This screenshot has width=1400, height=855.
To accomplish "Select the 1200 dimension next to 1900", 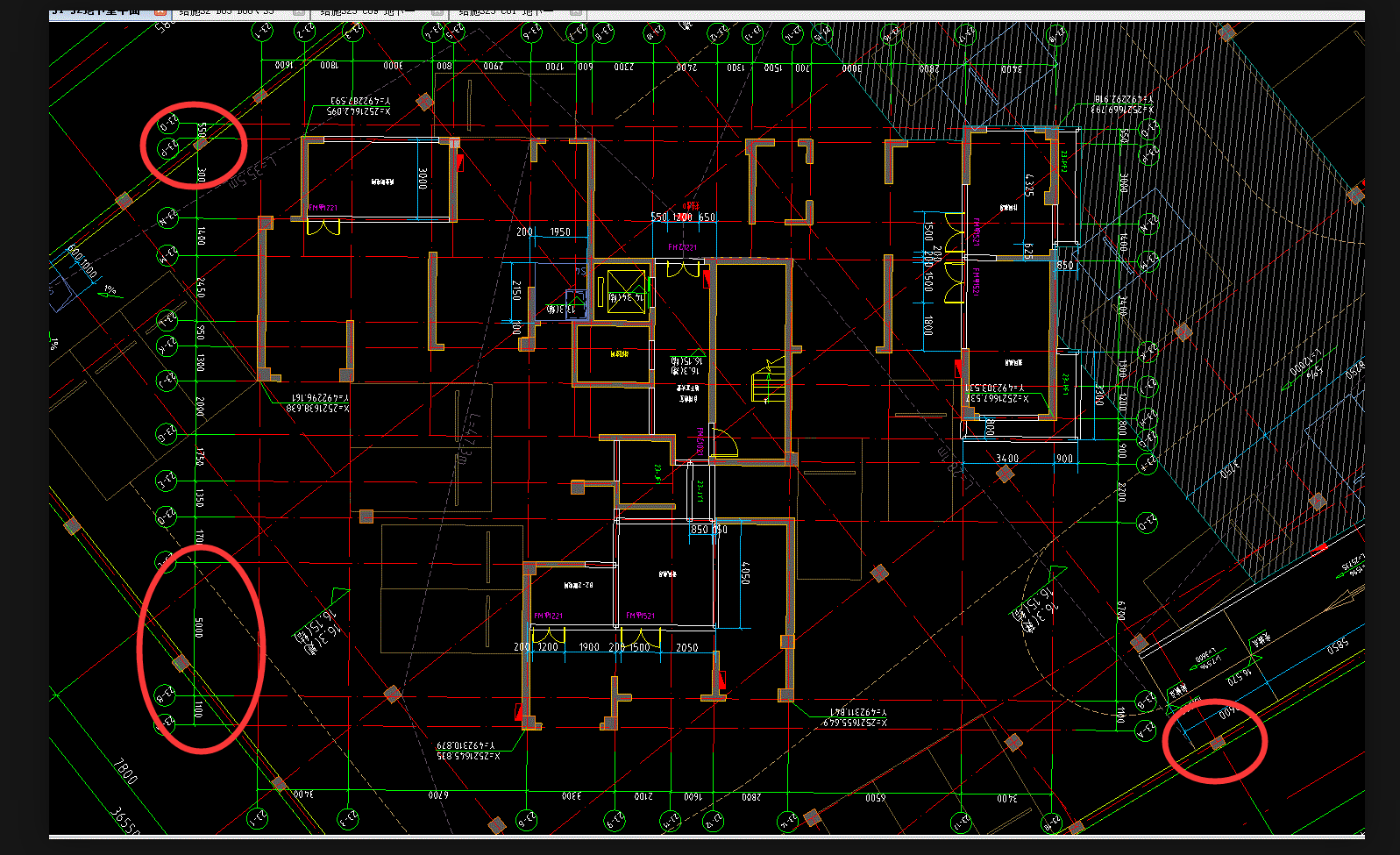I will [x=548, y=647].
